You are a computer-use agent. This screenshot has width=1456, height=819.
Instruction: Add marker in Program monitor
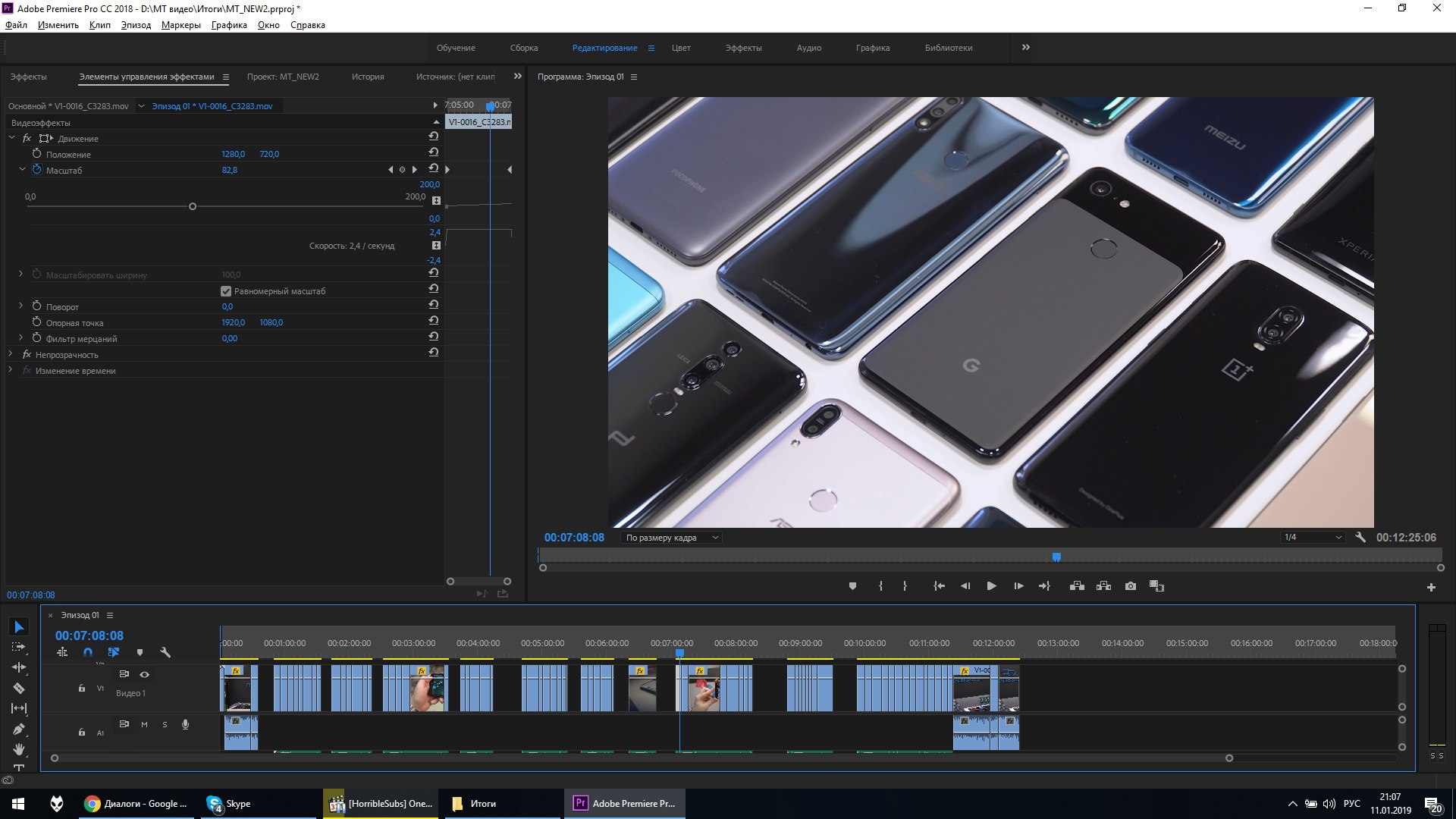[852, 586]
